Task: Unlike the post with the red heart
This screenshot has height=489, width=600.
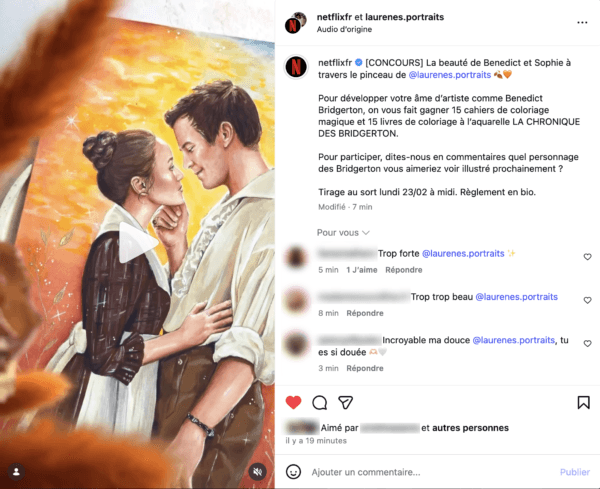Action: [x=293, y=403]
